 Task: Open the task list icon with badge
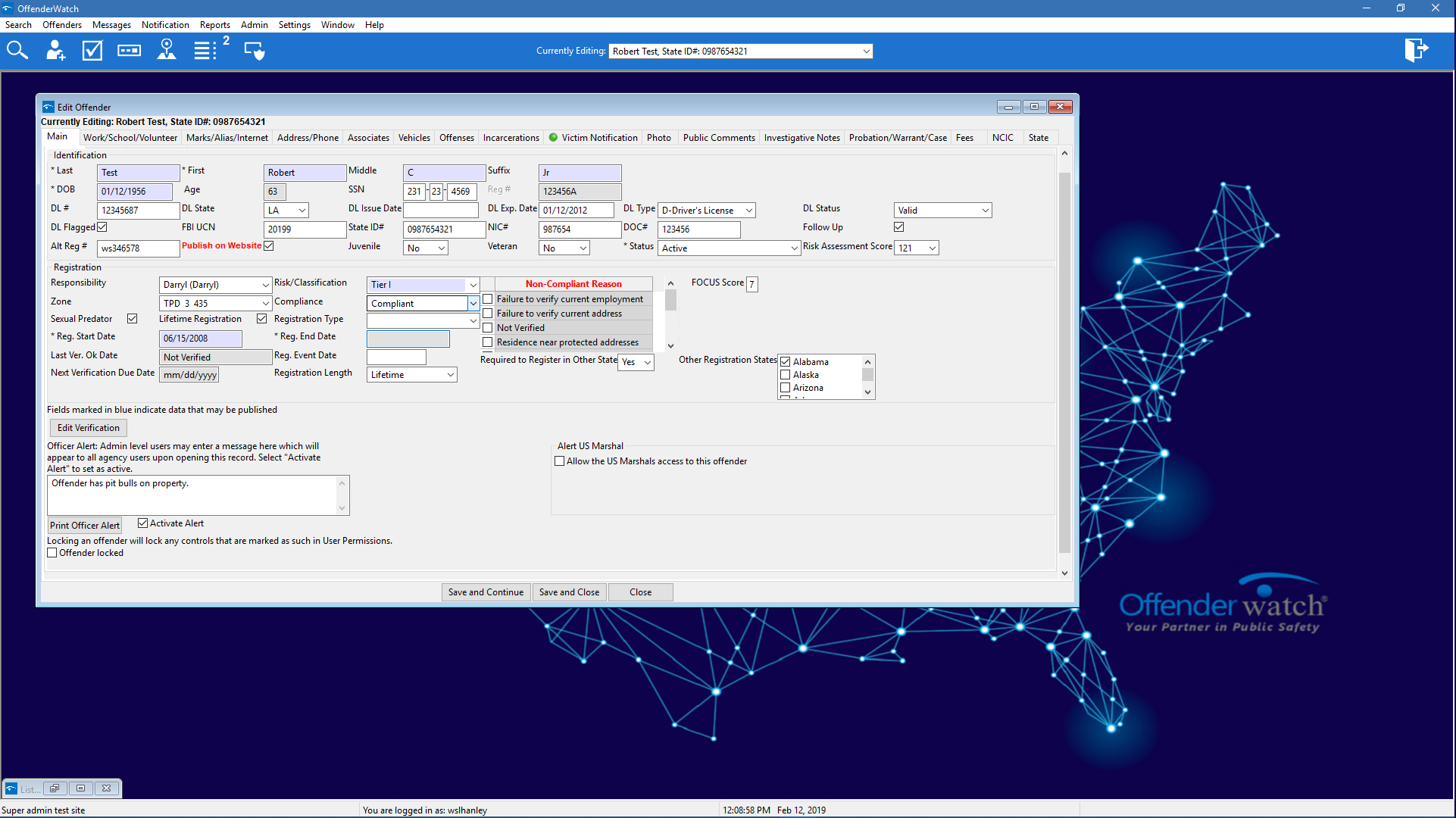[206, 51]
